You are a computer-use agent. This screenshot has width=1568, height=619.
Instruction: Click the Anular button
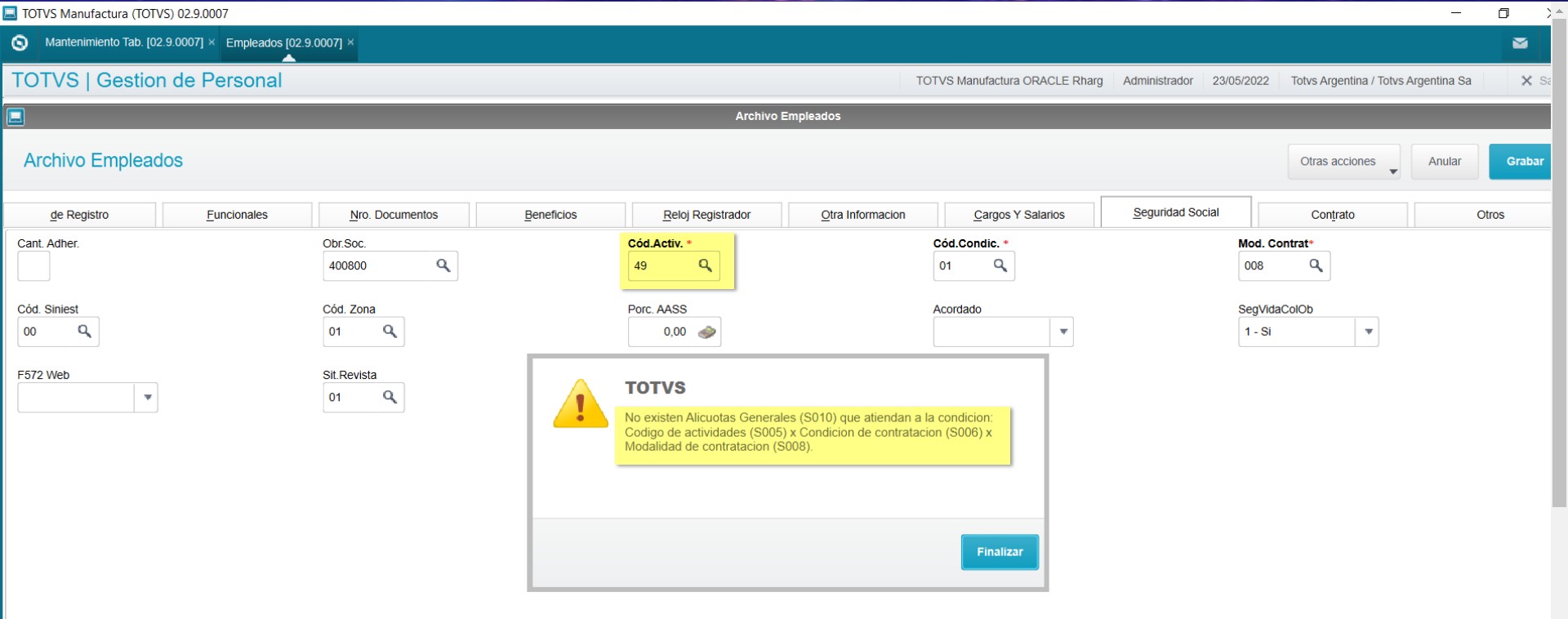(1445, 162)
